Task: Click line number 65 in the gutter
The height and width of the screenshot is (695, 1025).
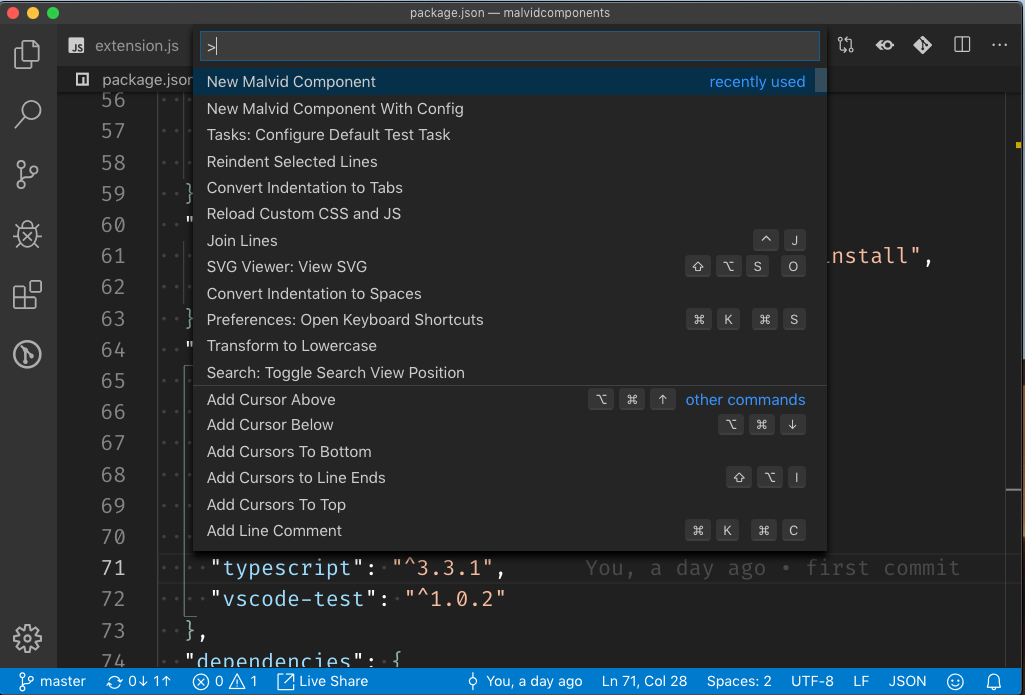Action: coord(112,381)
